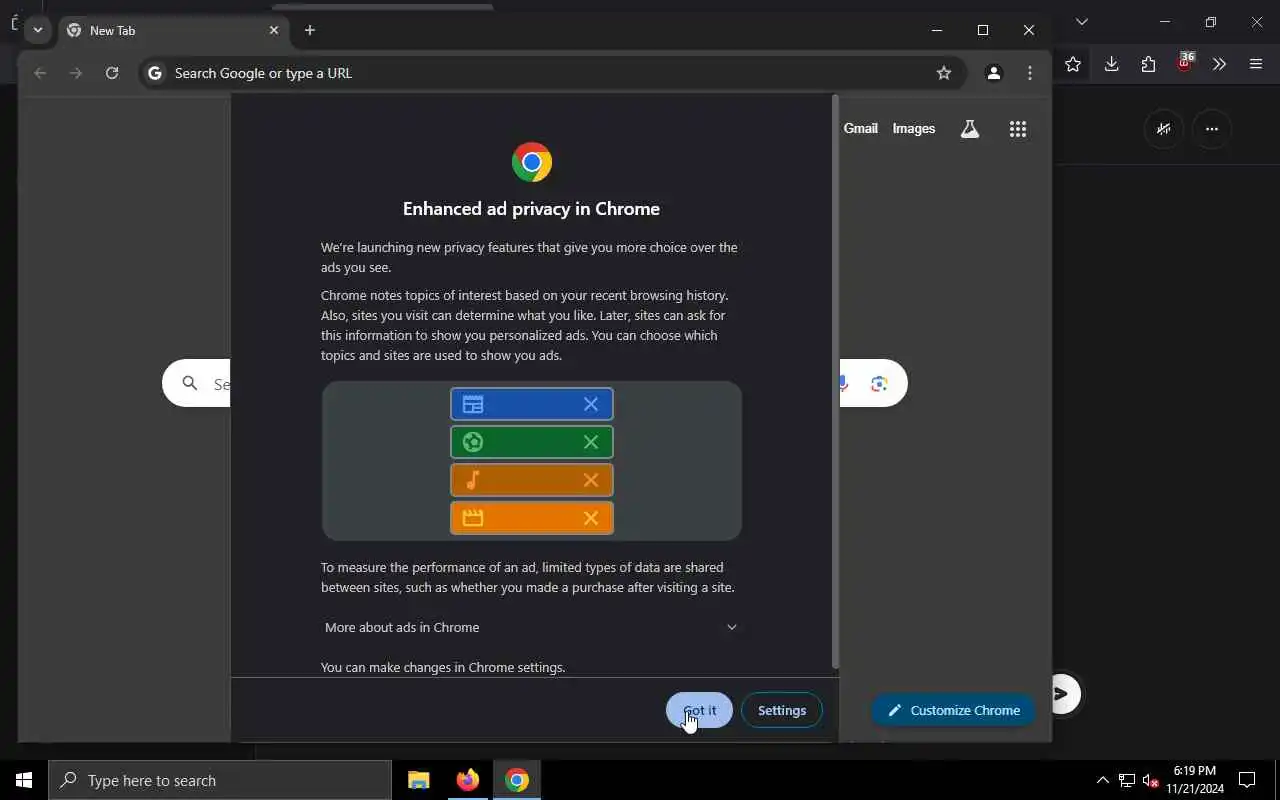The image size is (1280, 800).
Task: Show more Firefox toolbar tools chevron
Action: tap(1219, 64)
